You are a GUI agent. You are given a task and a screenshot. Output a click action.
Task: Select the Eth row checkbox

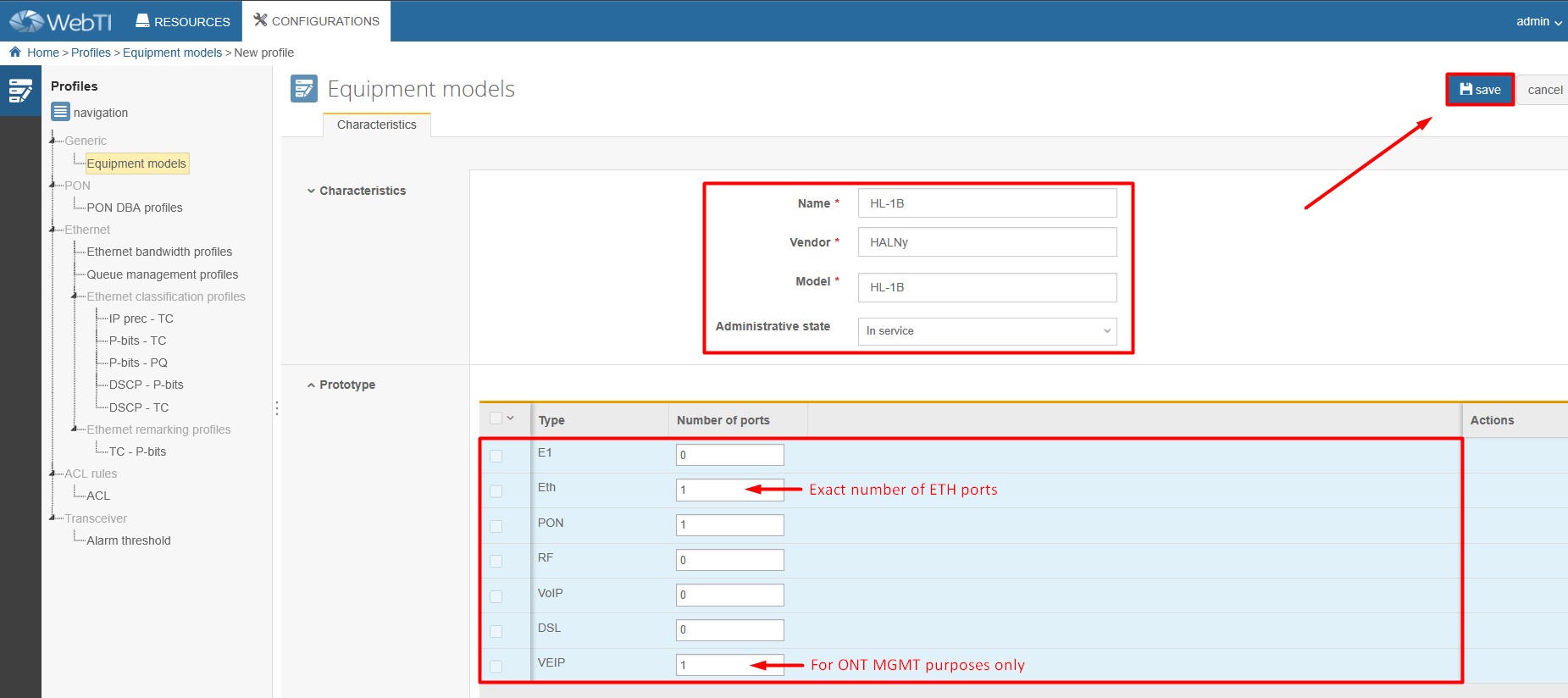[x=496, y=491]
